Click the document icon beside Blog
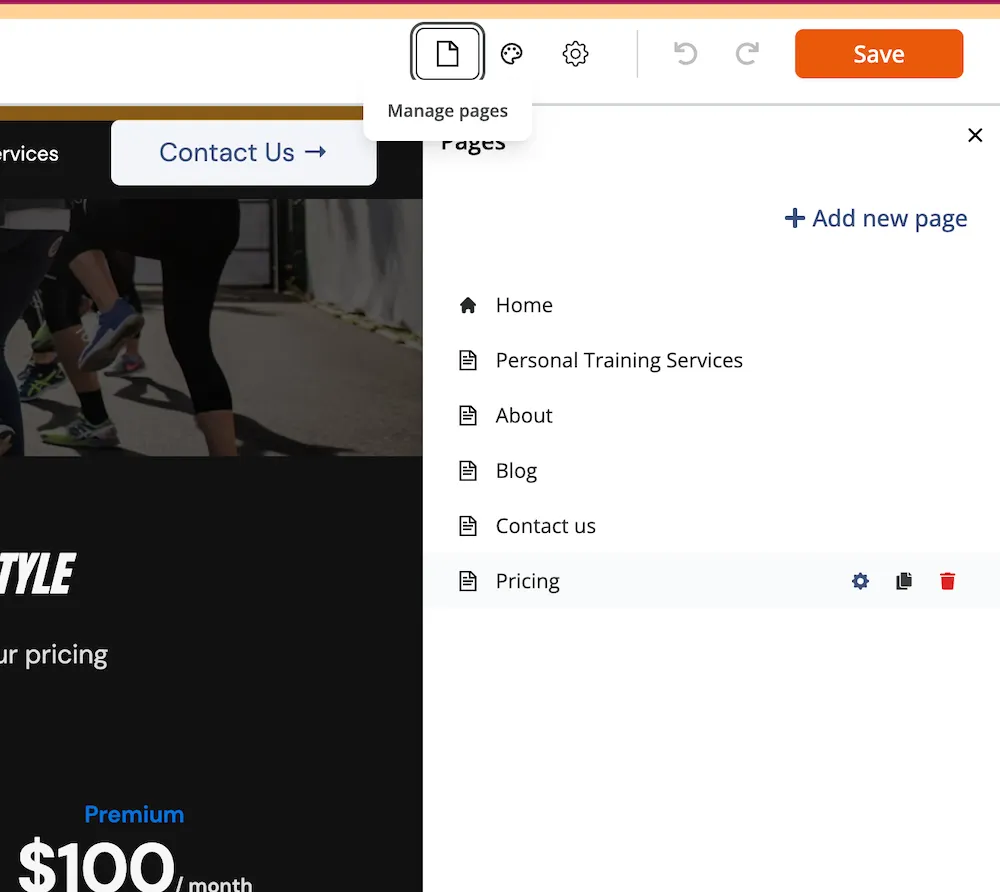 [x=468, y=471]
